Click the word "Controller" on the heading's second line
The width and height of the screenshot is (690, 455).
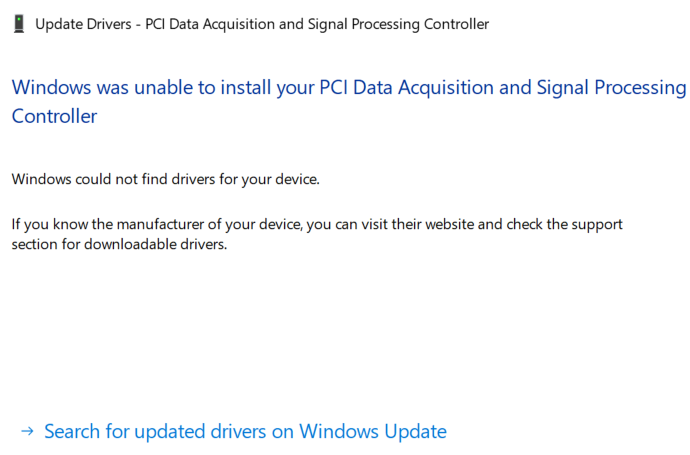point(54,116)
